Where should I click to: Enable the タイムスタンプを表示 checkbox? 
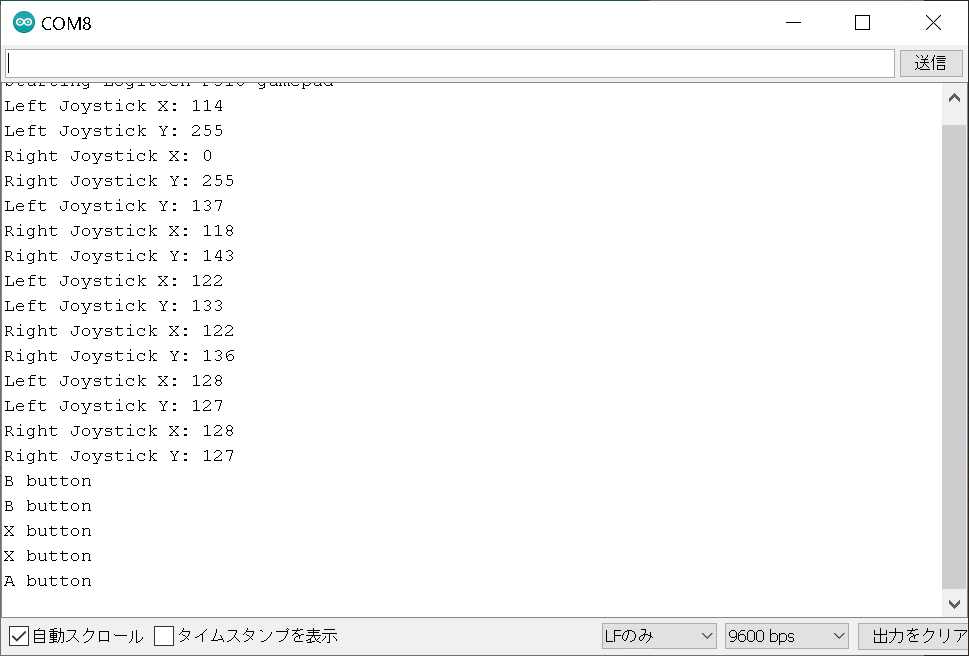(164, 636)
